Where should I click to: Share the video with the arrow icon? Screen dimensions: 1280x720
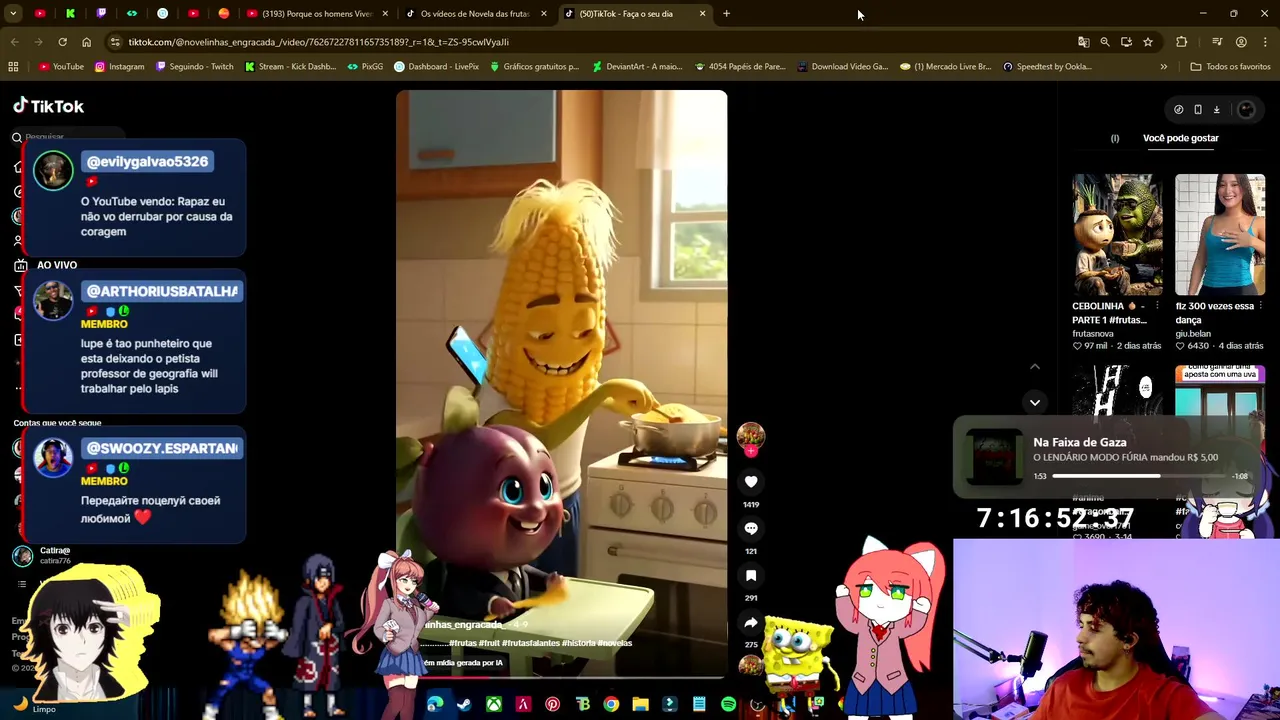tap(751, 622)
